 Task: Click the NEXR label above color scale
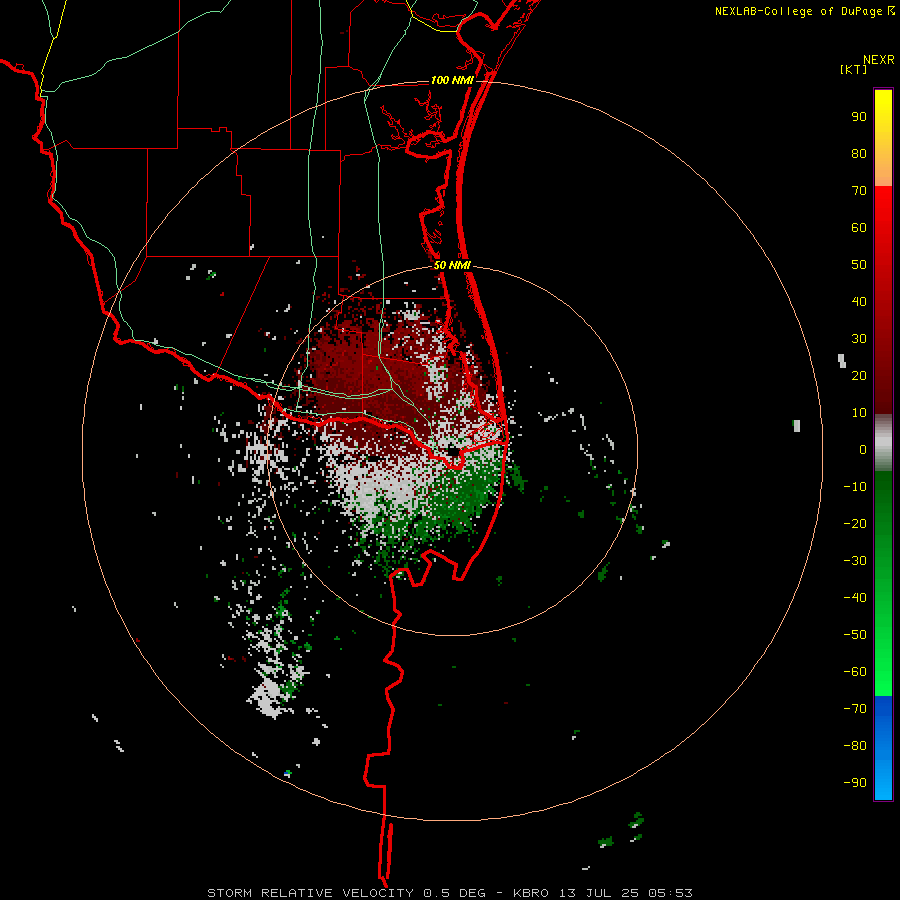[x=879, y=60]
